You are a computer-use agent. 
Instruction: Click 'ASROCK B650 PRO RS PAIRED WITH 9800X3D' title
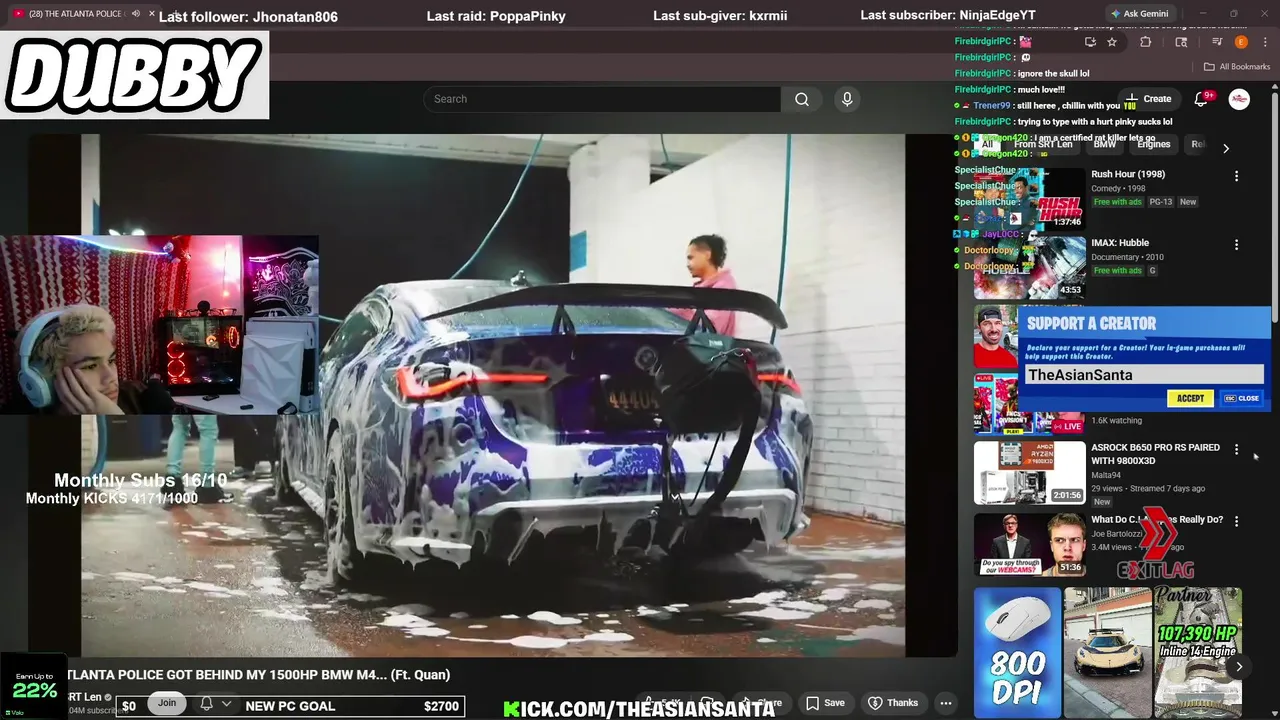click(1155, 454)
